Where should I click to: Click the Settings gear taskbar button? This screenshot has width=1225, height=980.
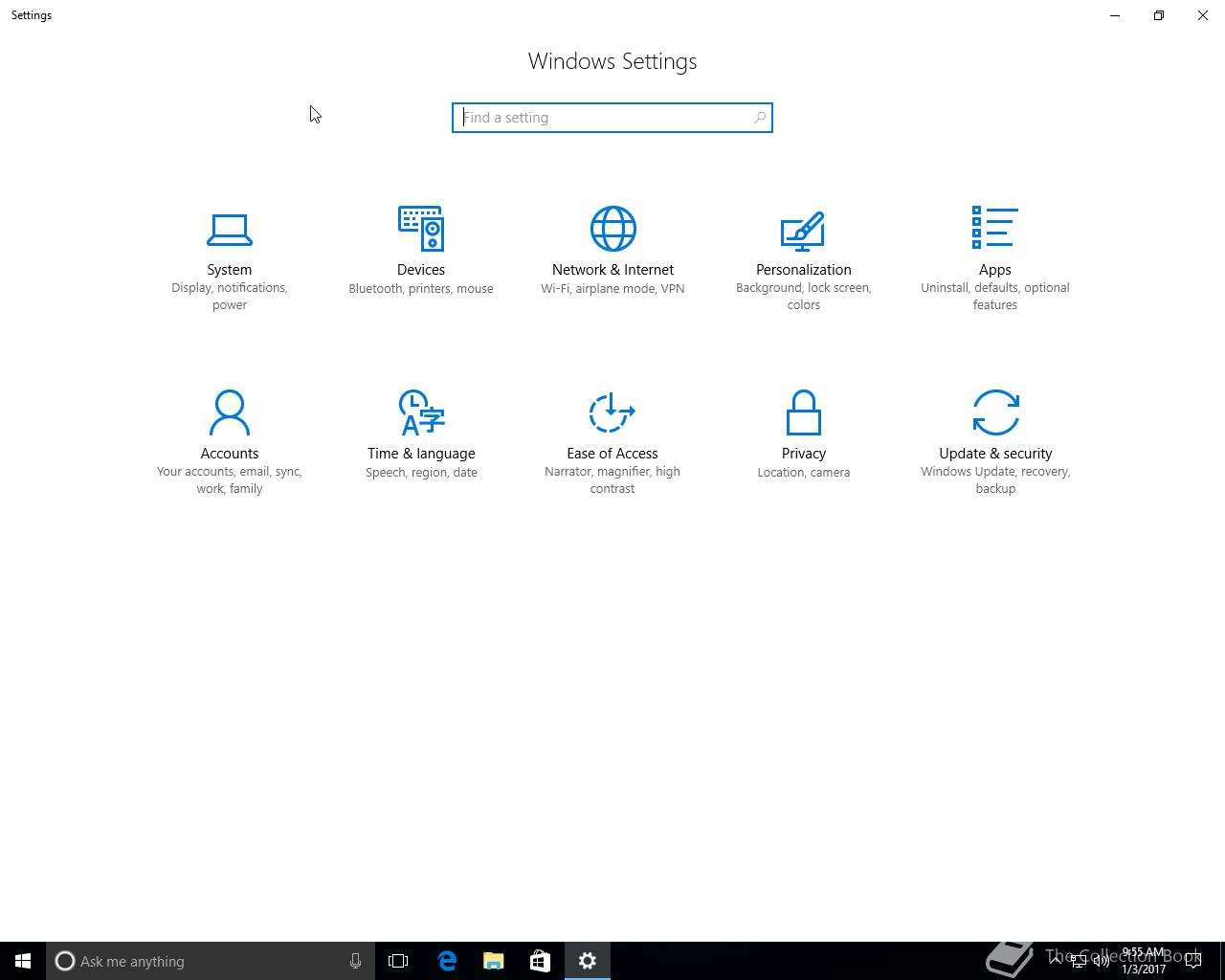588,961
